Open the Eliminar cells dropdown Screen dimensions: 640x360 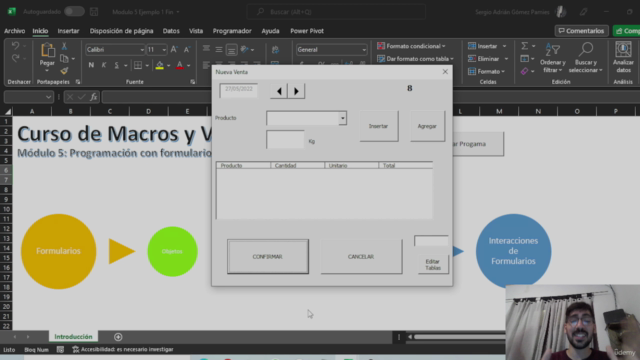click(506, 59)
